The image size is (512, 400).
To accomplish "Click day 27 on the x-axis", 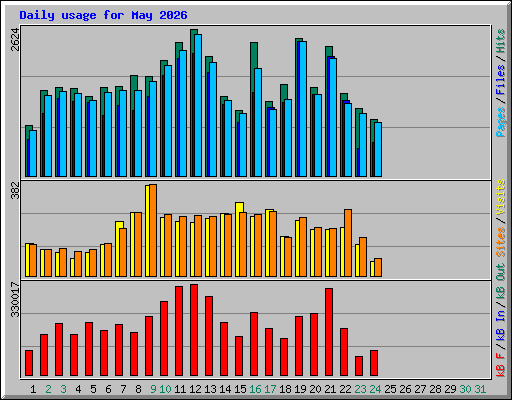I will coord(420,389).
